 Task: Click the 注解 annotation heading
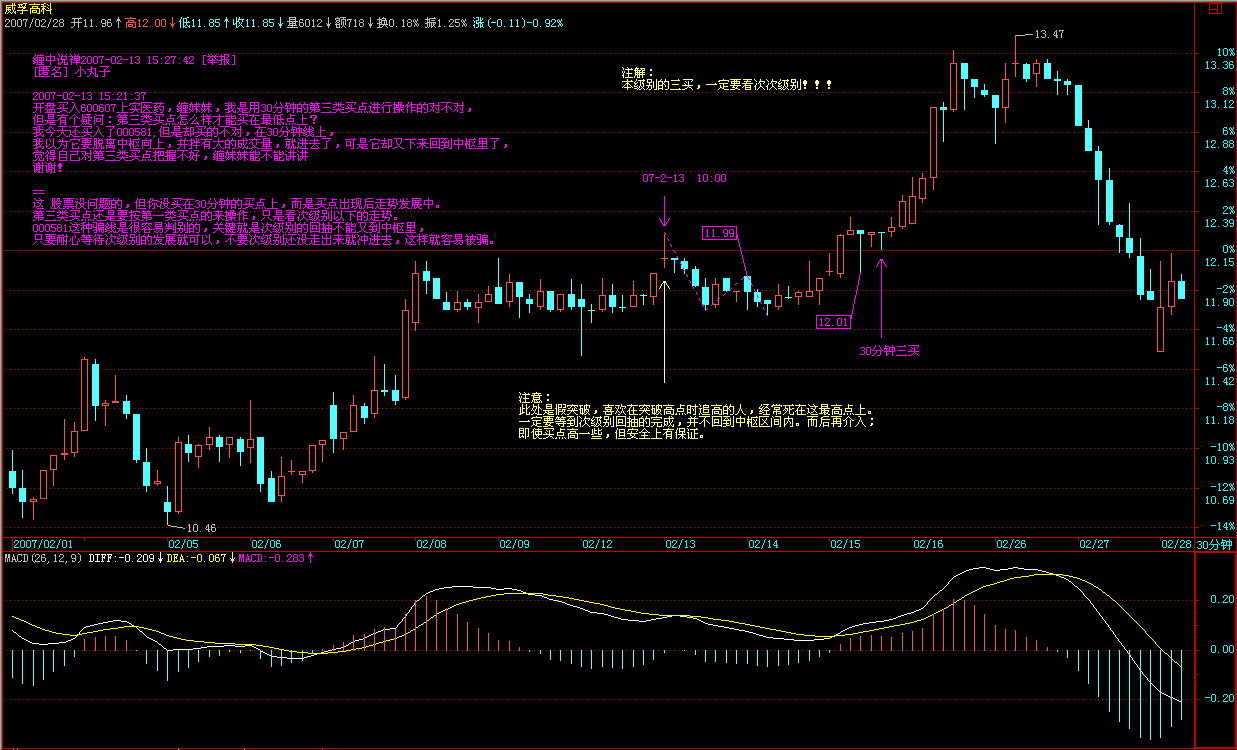tap(636, 73)
